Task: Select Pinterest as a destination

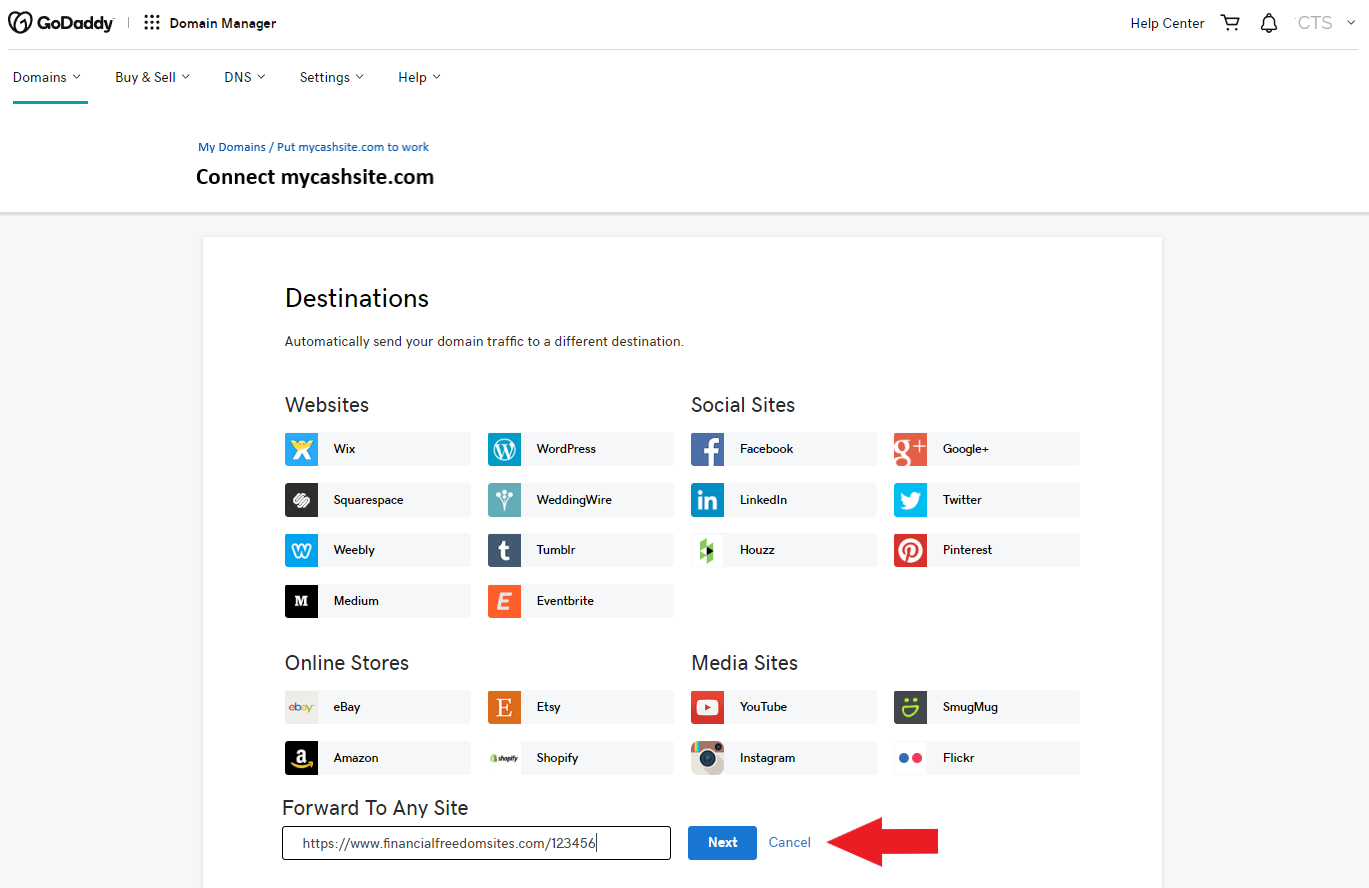Action: pos(986,549)
